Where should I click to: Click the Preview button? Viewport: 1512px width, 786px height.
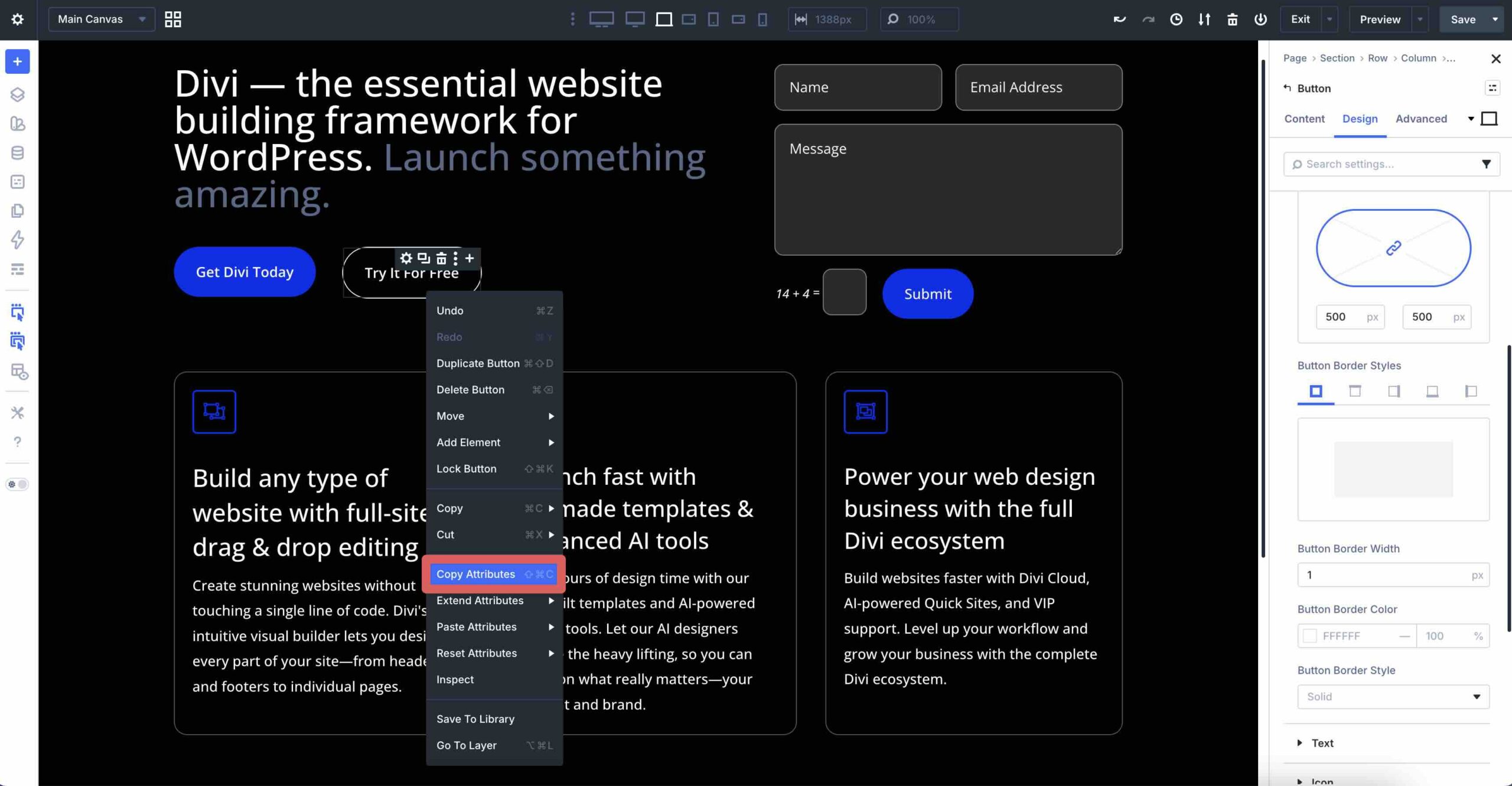1380,19
